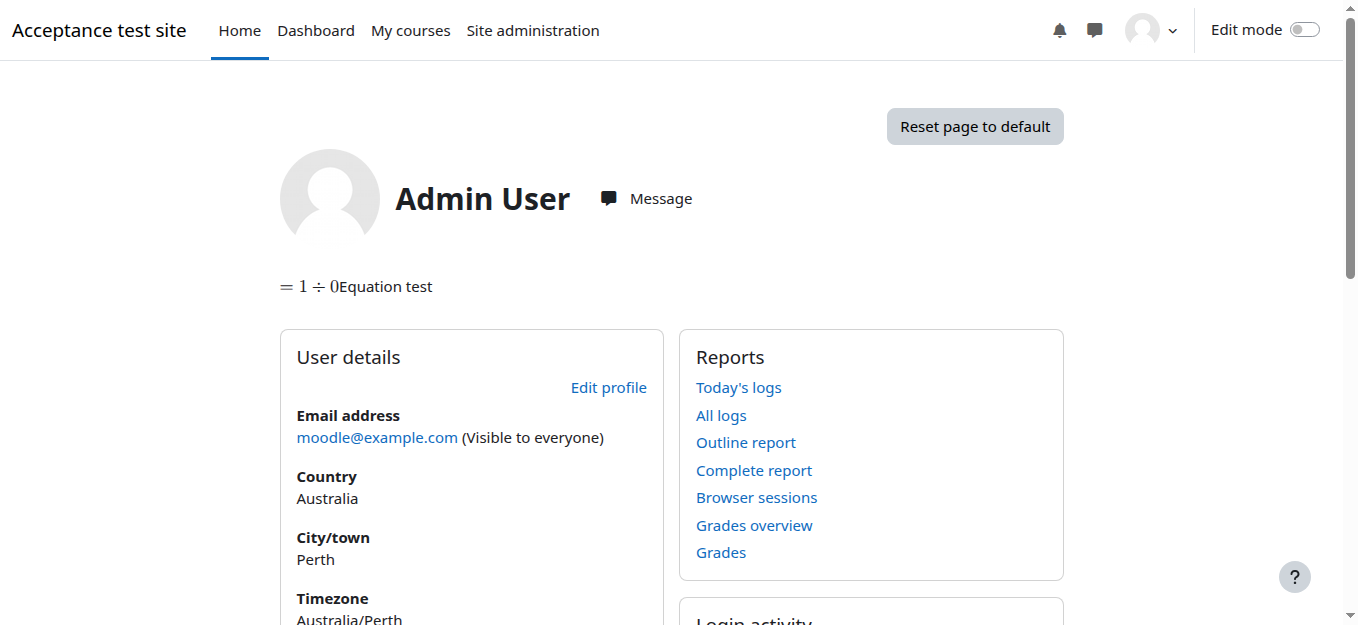The height and width of the screenshot is (625, 1358).
Task: Open the notifications bell icon
Action: pos(1060,31)
